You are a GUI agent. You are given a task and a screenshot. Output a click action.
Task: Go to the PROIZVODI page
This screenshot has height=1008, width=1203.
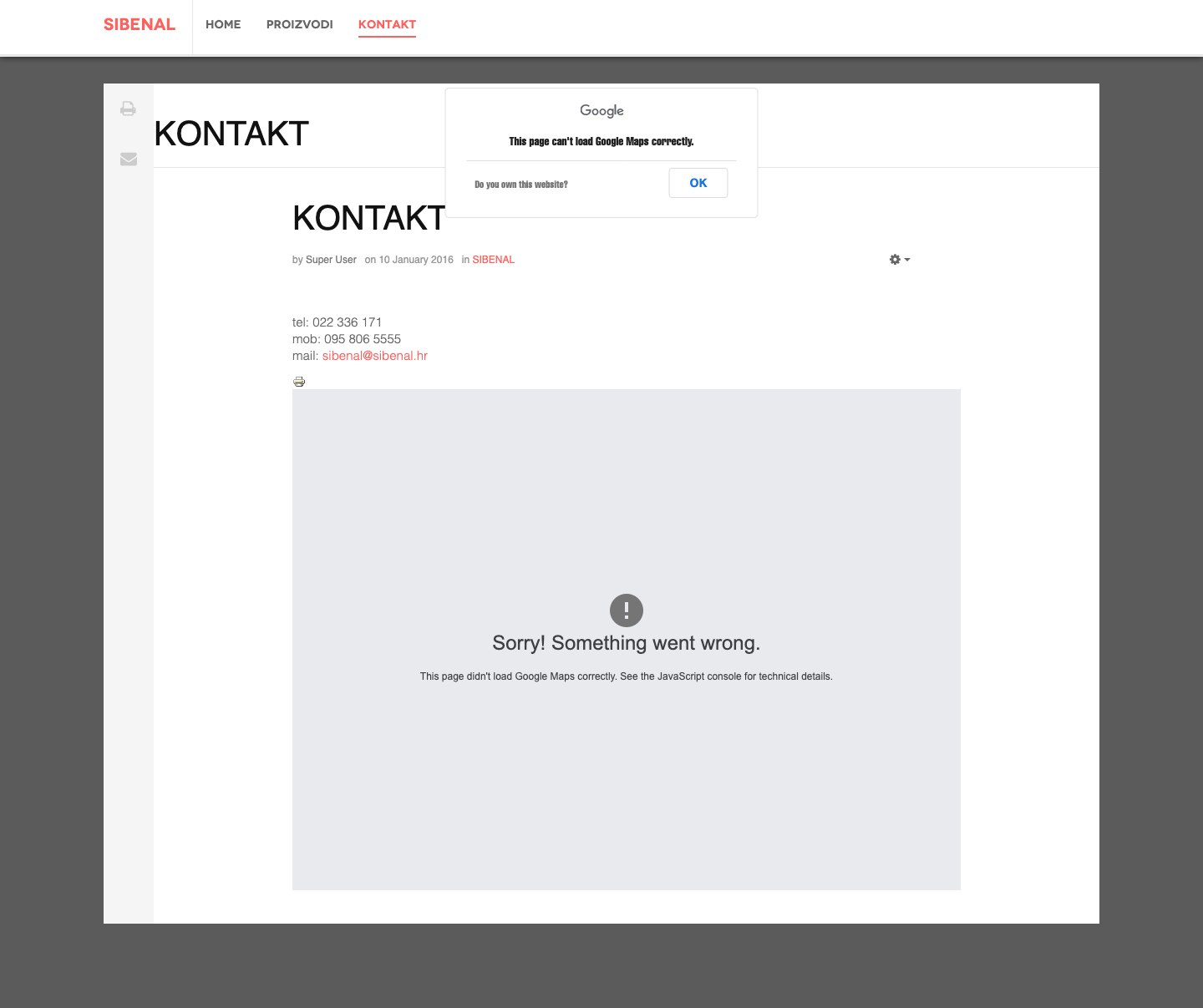pos(299,24)
